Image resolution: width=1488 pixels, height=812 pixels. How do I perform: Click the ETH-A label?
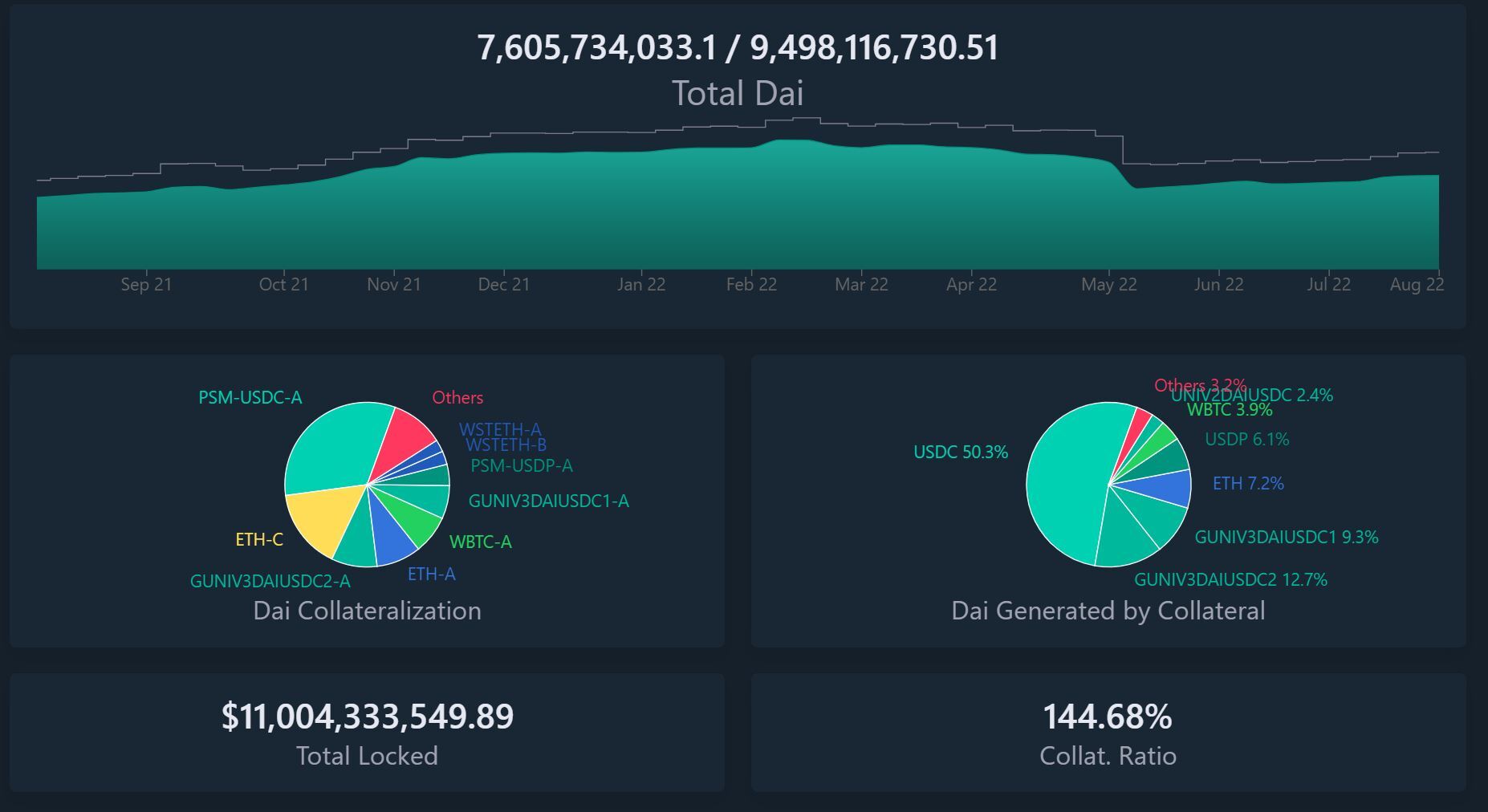432,574
